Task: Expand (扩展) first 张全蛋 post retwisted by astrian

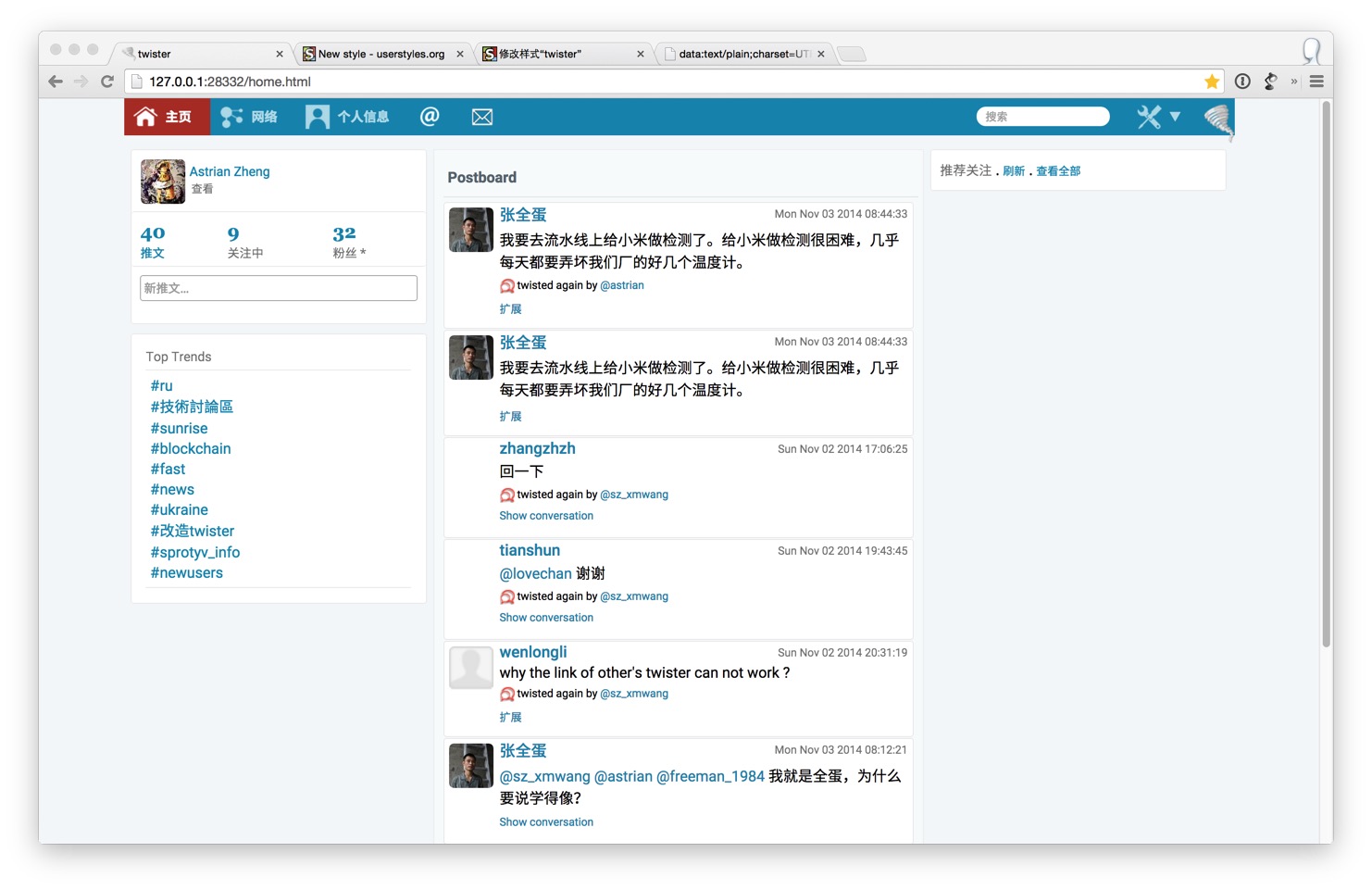Action: (x=510, y=308)
